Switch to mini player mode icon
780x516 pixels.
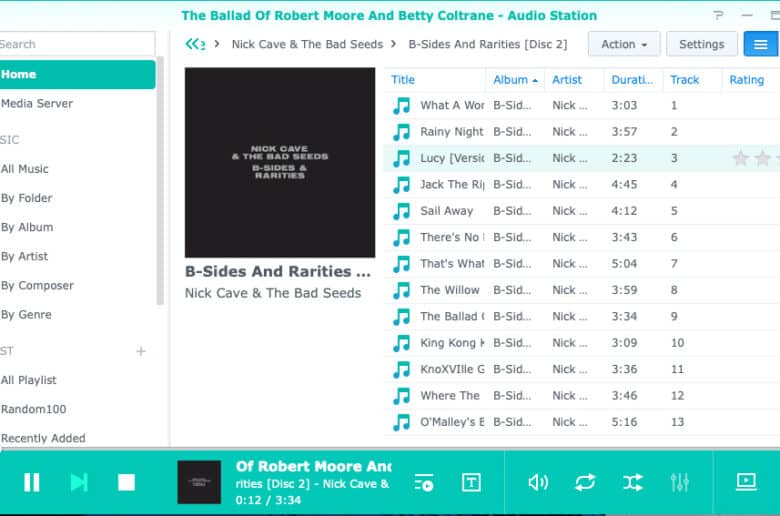tap(746, 481)
